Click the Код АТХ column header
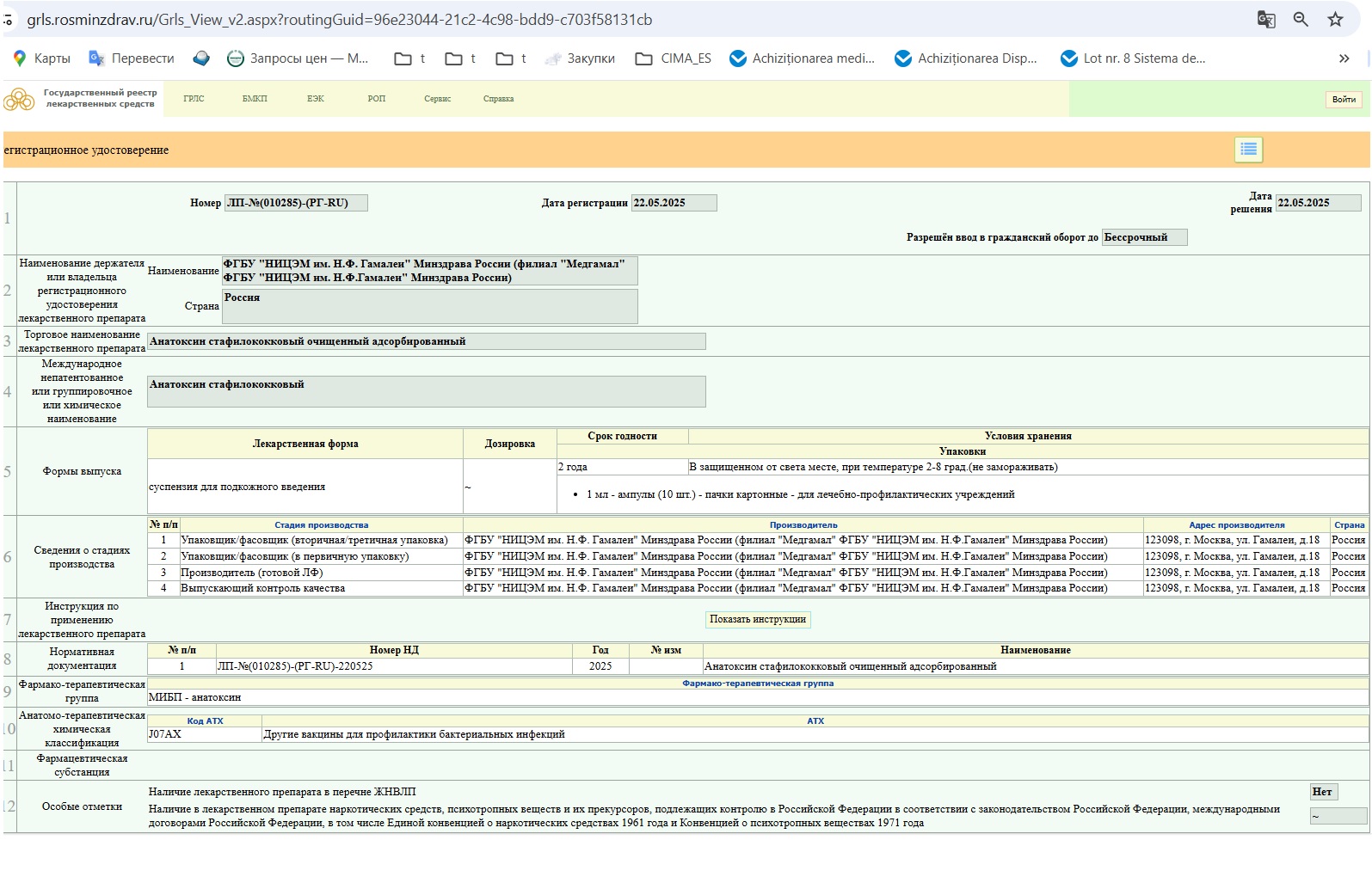The height and width of the screenshot is (889, 1372). (x=205, y=721)
